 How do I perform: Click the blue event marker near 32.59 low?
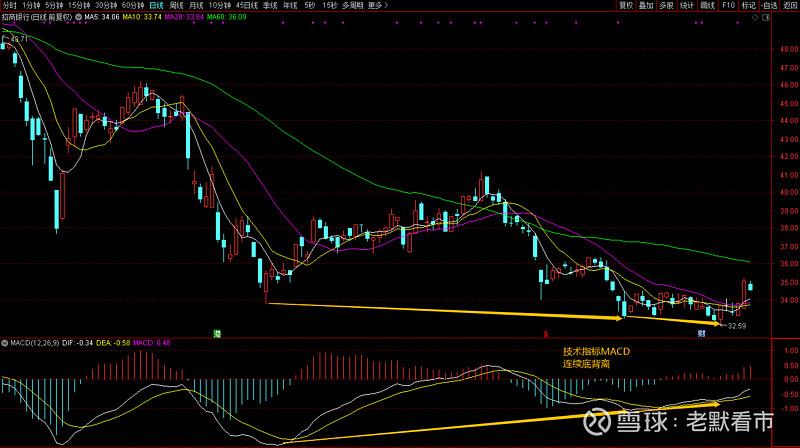[701, 331]
